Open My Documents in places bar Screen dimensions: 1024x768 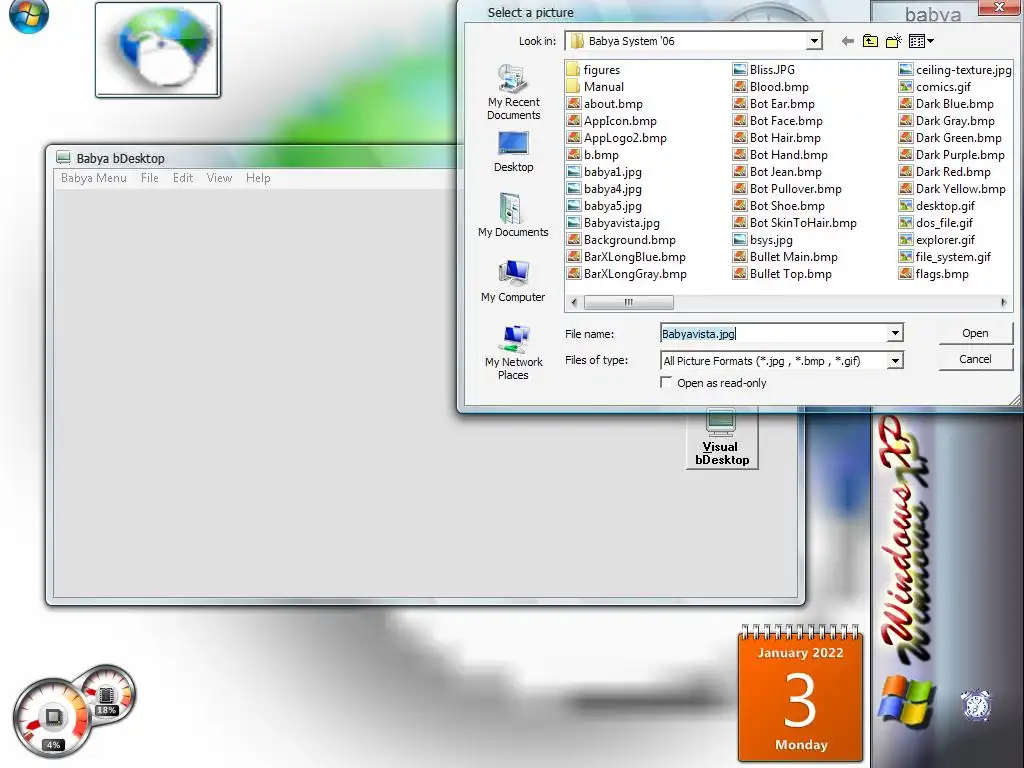[513, 216]
